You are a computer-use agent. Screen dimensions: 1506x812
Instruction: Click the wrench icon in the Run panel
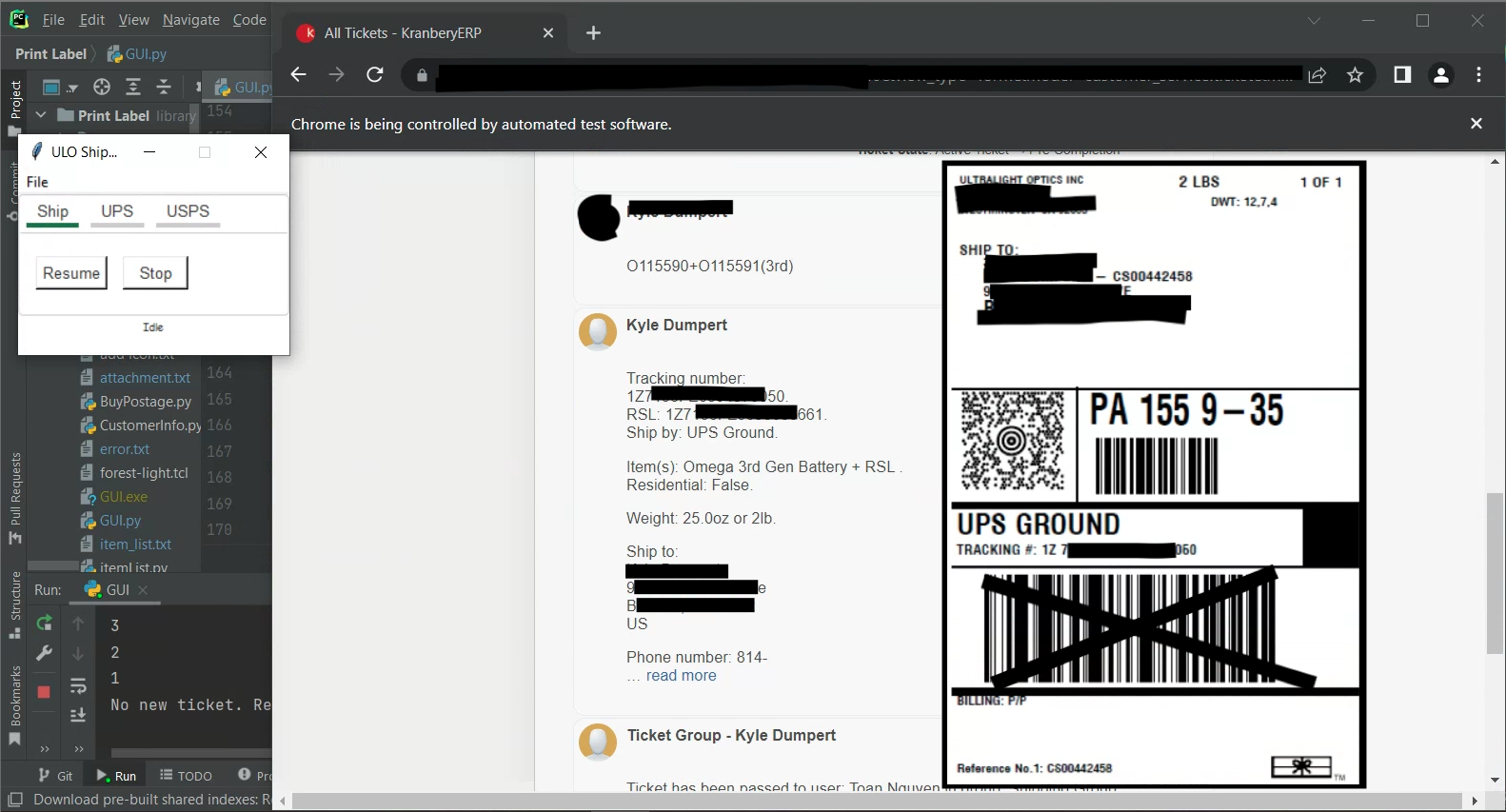[x=44, y=653]
